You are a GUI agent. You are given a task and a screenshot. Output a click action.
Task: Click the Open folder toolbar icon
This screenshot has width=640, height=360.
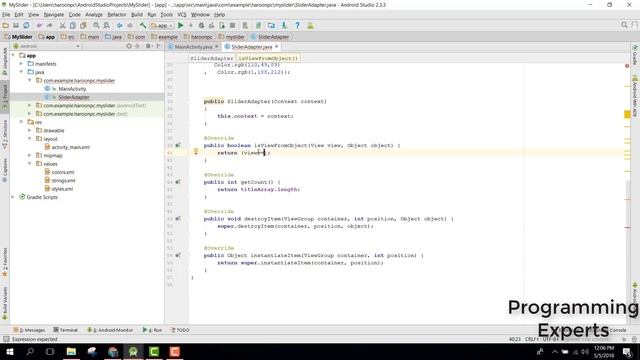click(6, 25)
